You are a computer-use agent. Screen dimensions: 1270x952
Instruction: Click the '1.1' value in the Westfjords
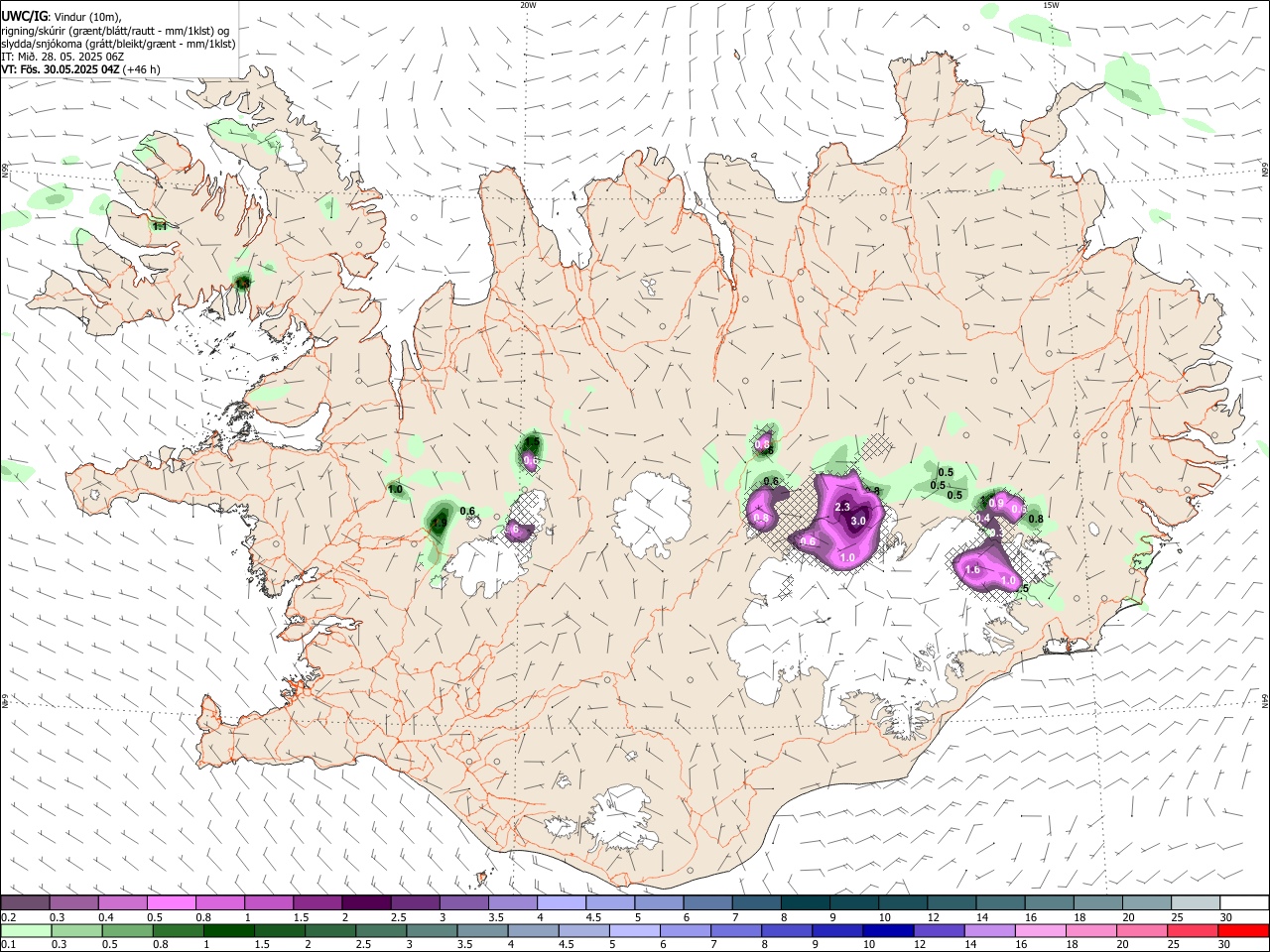(x=160, y=227)
